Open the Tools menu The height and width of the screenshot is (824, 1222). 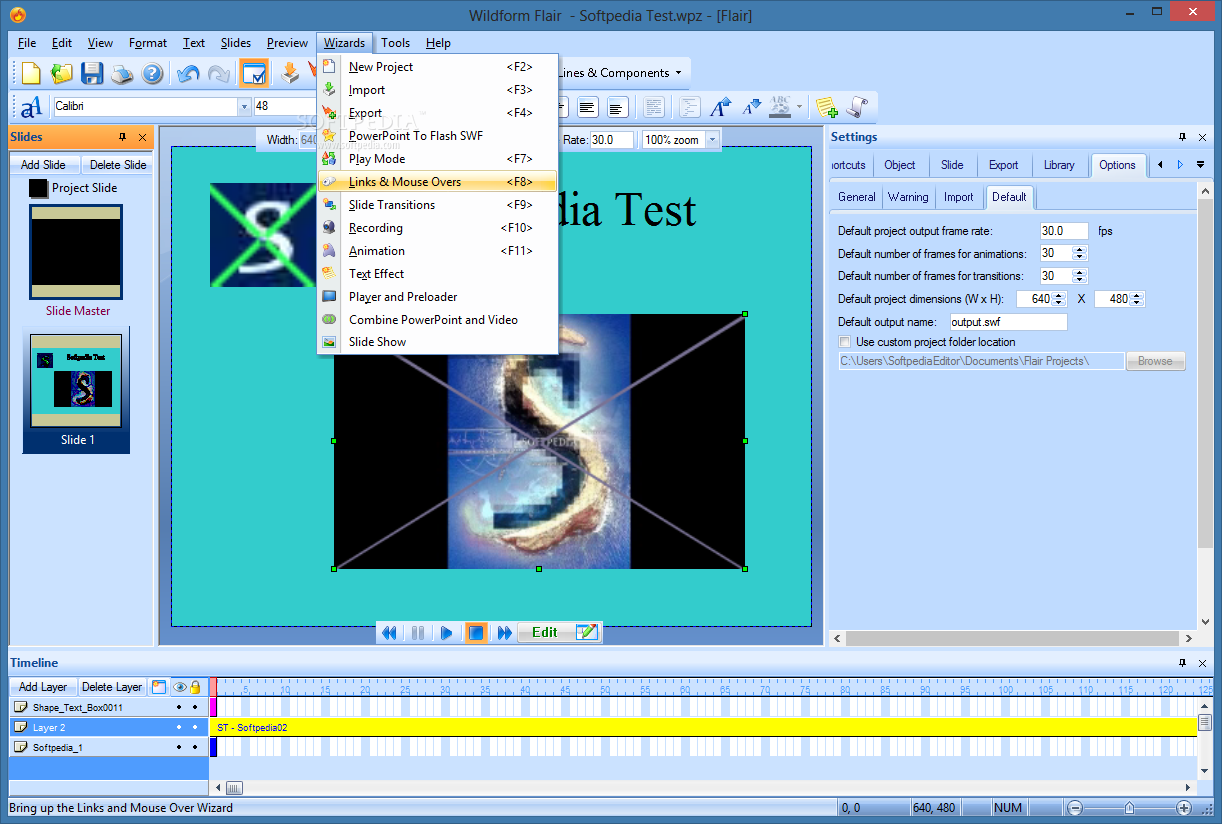(x=395, y=43)
